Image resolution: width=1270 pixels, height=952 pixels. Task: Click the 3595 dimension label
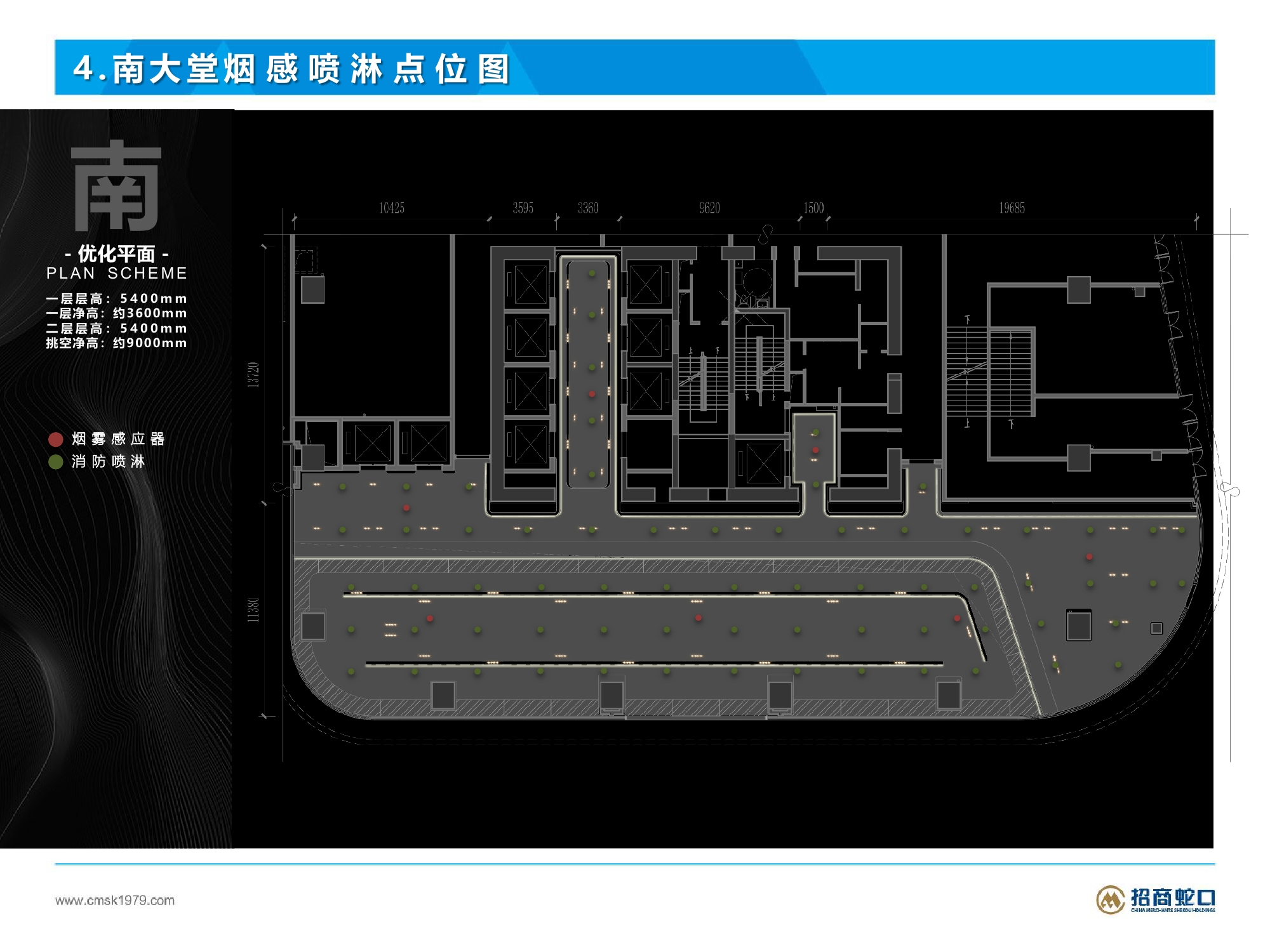point(523,208)
